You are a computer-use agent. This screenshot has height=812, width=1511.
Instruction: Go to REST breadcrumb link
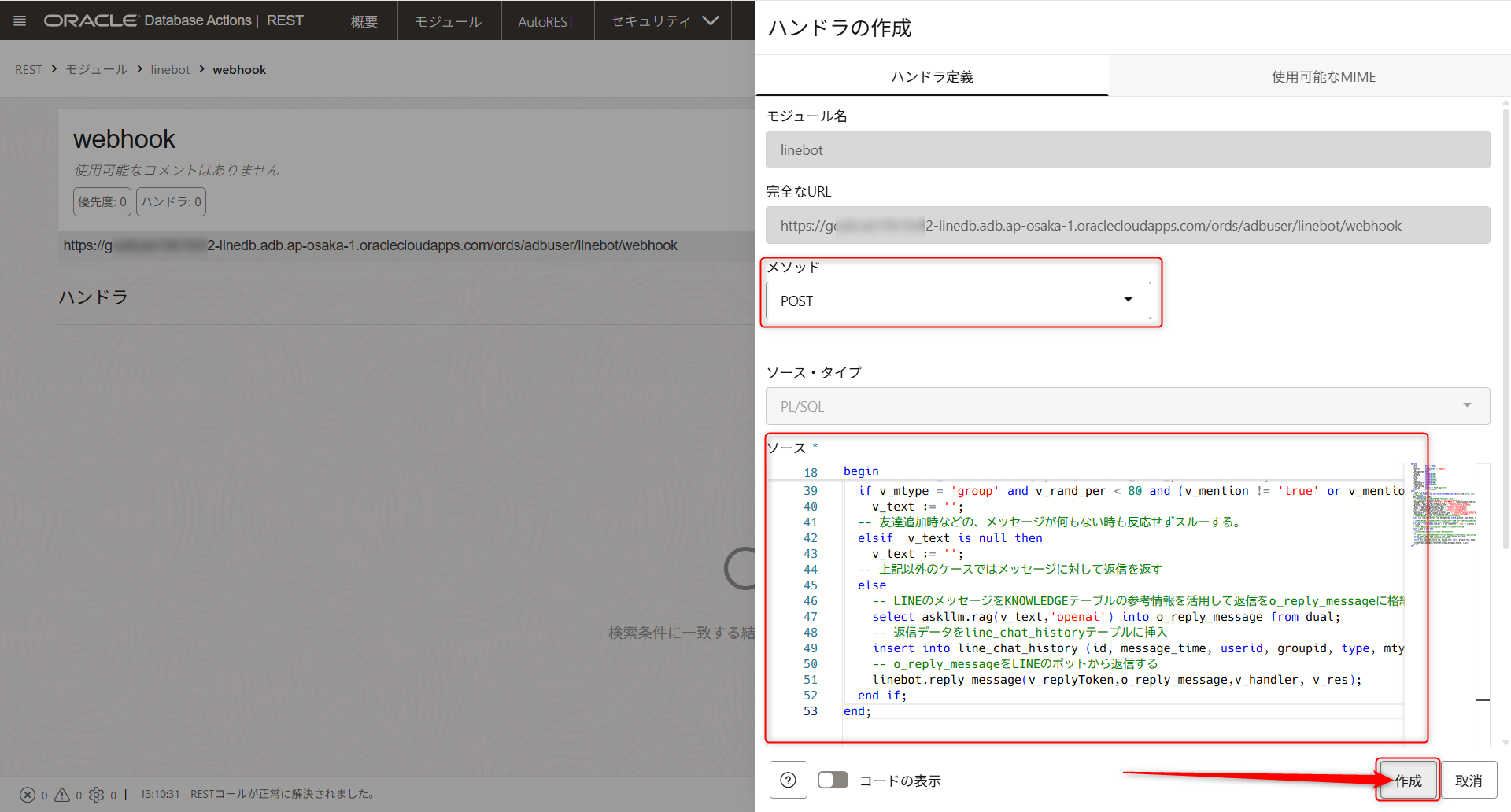tap(28, 69)
